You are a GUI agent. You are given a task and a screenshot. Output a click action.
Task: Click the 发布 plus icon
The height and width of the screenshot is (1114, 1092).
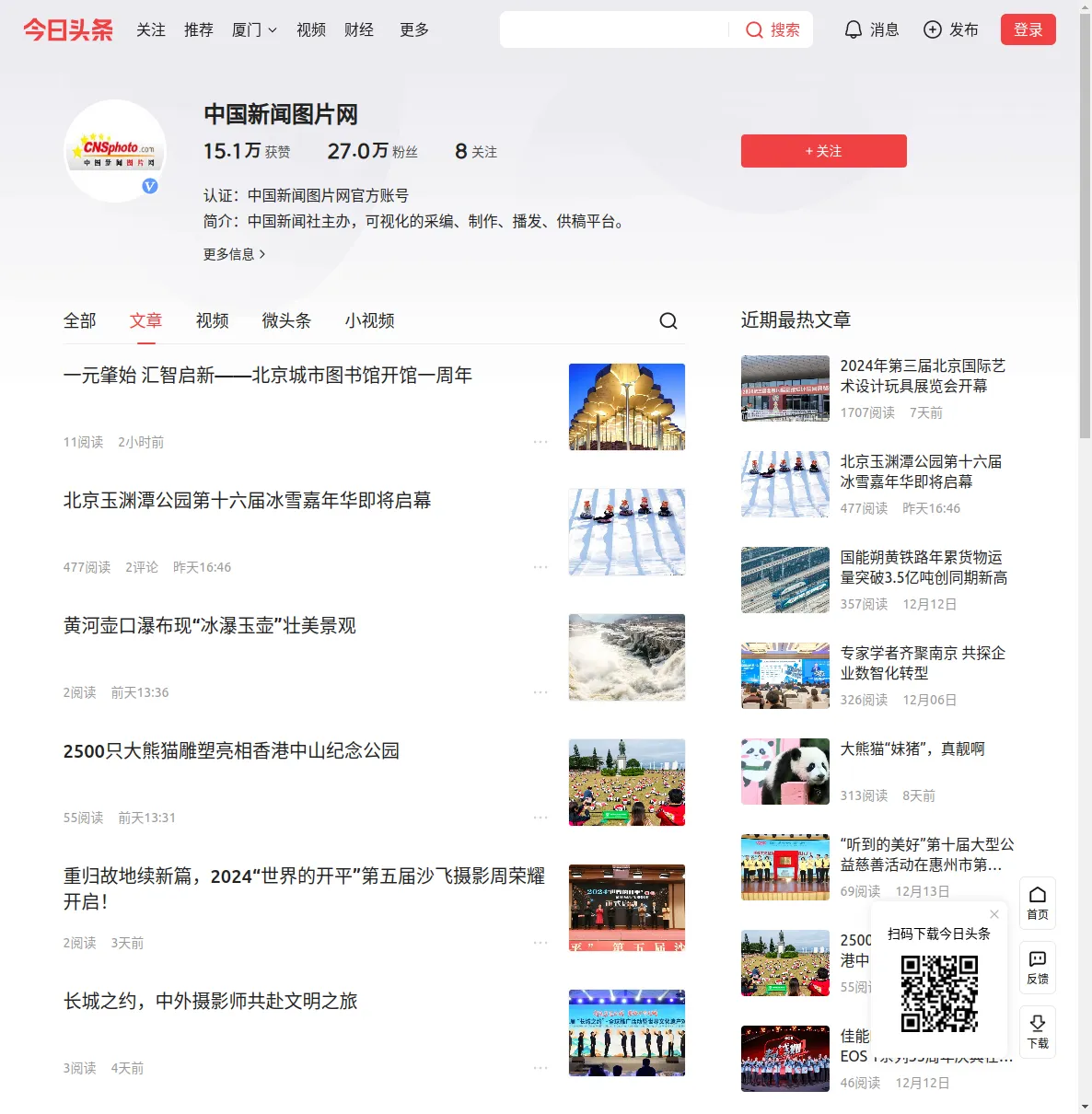pos(933,29)
